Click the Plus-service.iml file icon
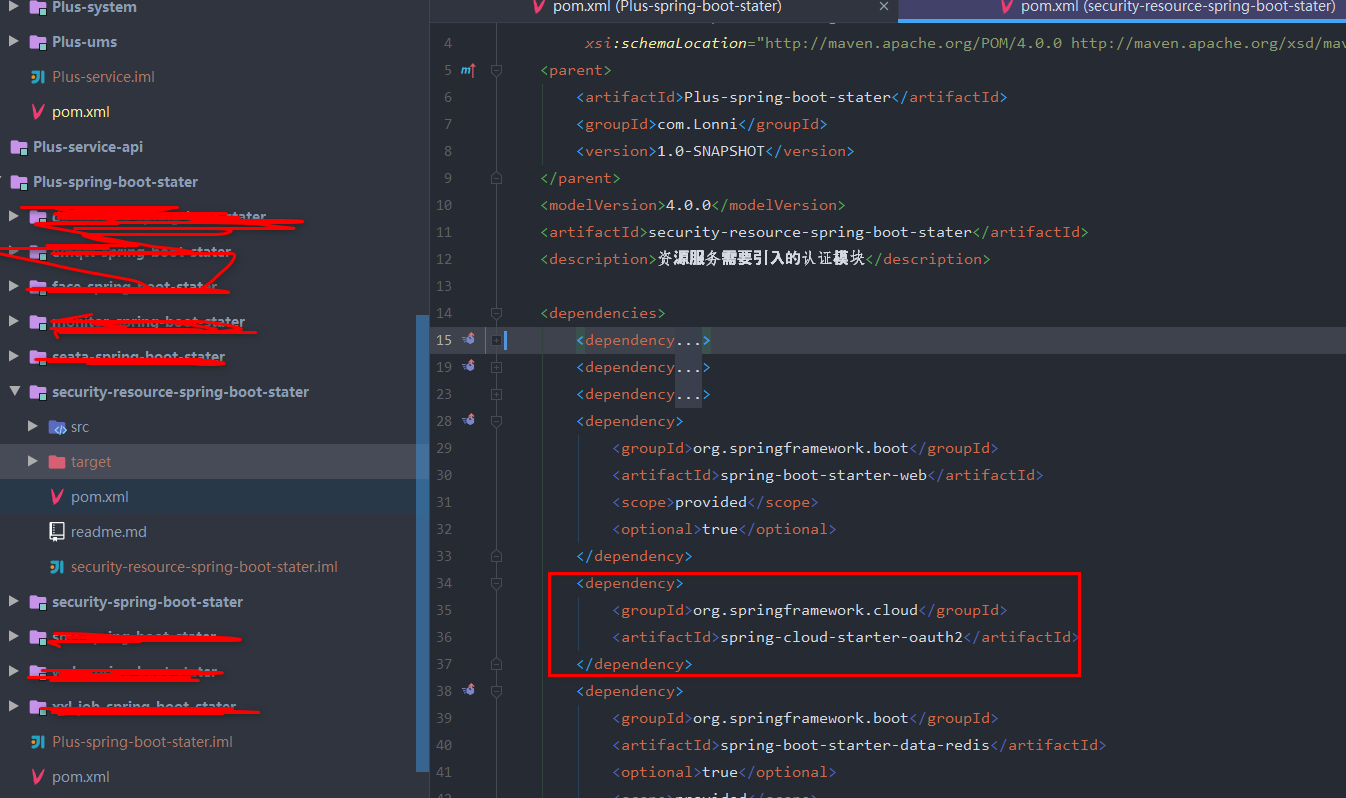 coord(38,77)
